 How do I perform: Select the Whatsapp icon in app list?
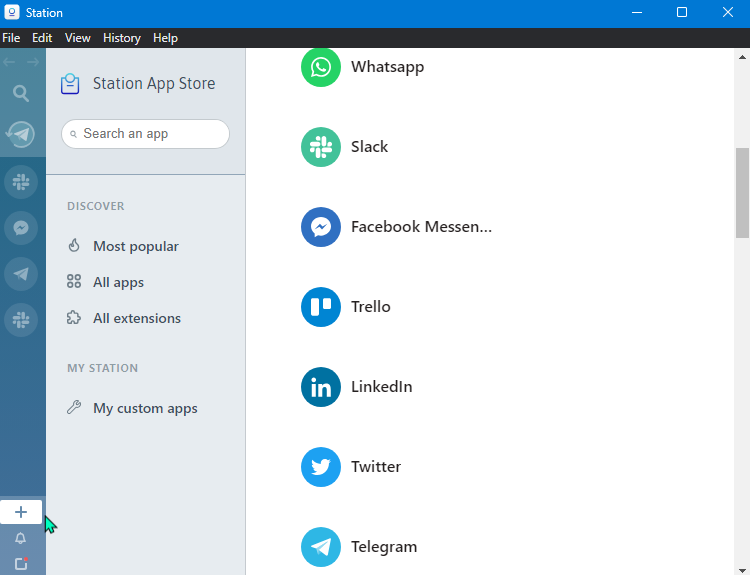pyautogui.click(x=321, y=67)
